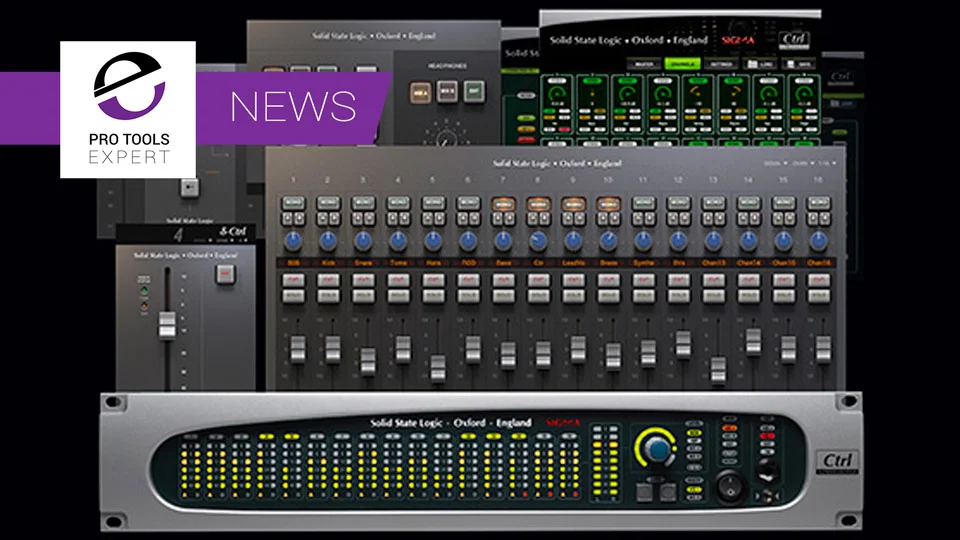The image size is (960, 540).
Task: Click the name label of channel 9
Action: (573, 263)
